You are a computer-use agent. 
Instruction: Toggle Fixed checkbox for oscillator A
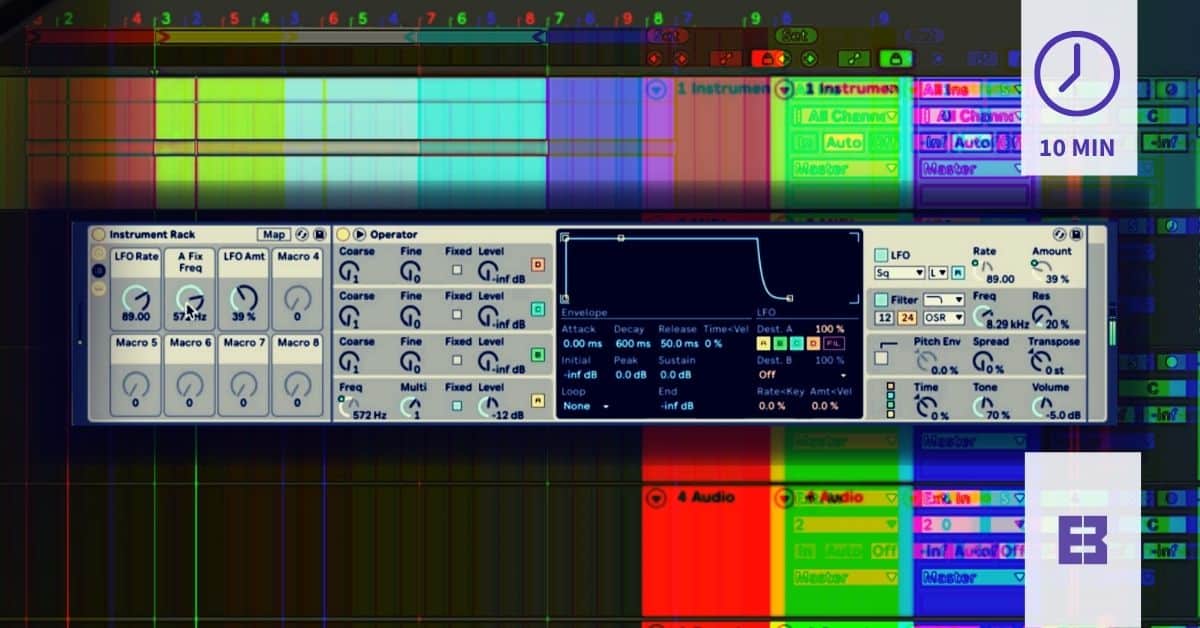(x=457, y=405)
